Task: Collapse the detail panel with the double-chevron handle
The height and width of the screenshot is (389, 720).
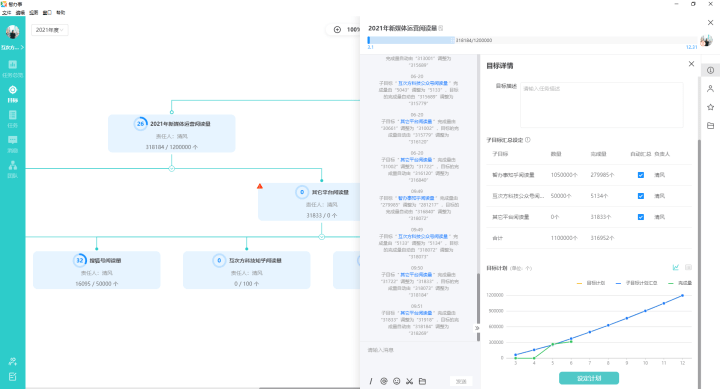Action: pos(477,328)
